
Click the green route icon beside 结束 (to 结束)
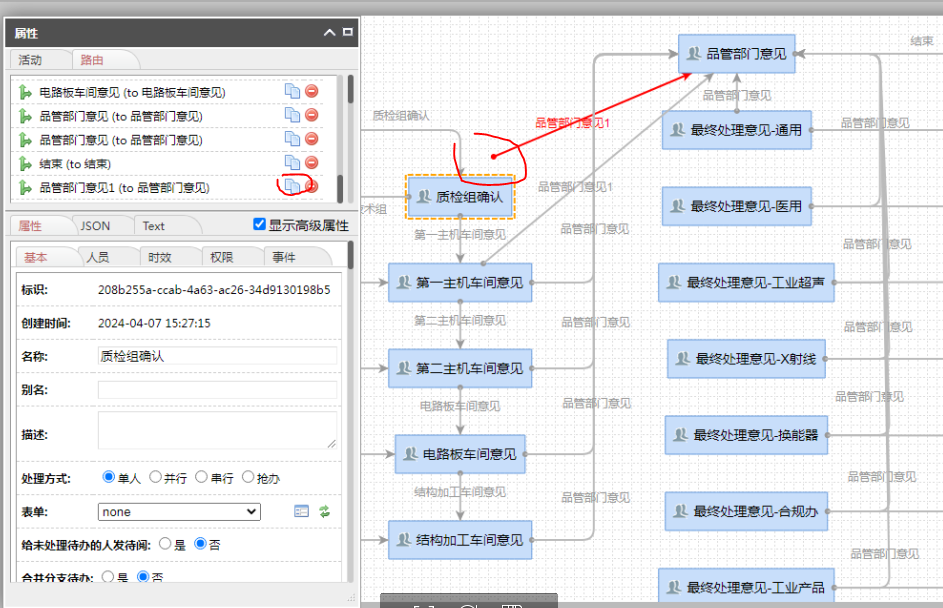(x=25, y=164)
